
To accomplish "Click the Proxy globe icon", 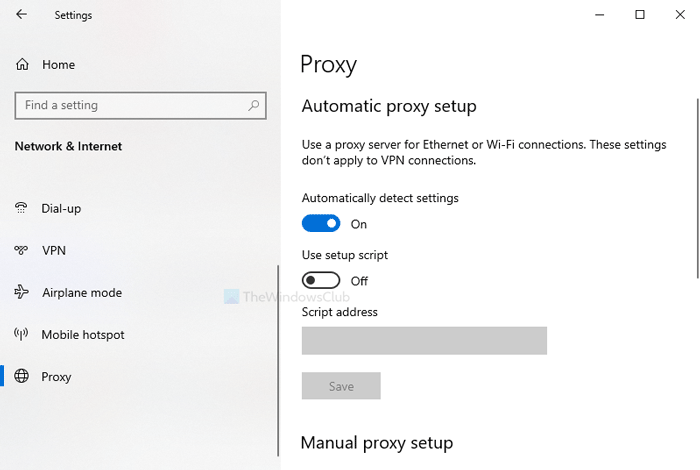I will [x=22, y=377].
